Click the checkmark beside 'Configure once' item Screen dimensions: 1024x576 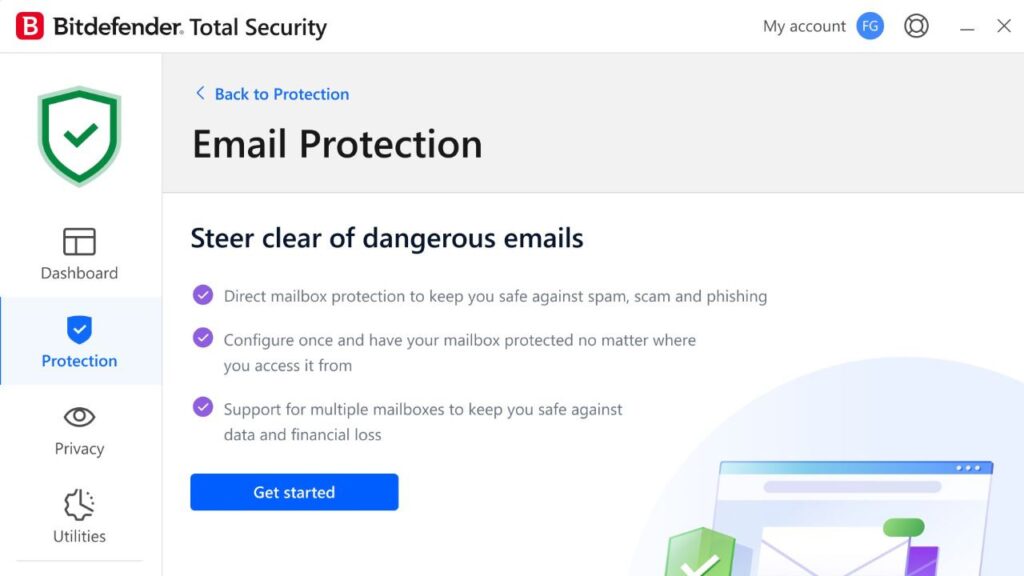pyautogui.click(x=203, y=340)
